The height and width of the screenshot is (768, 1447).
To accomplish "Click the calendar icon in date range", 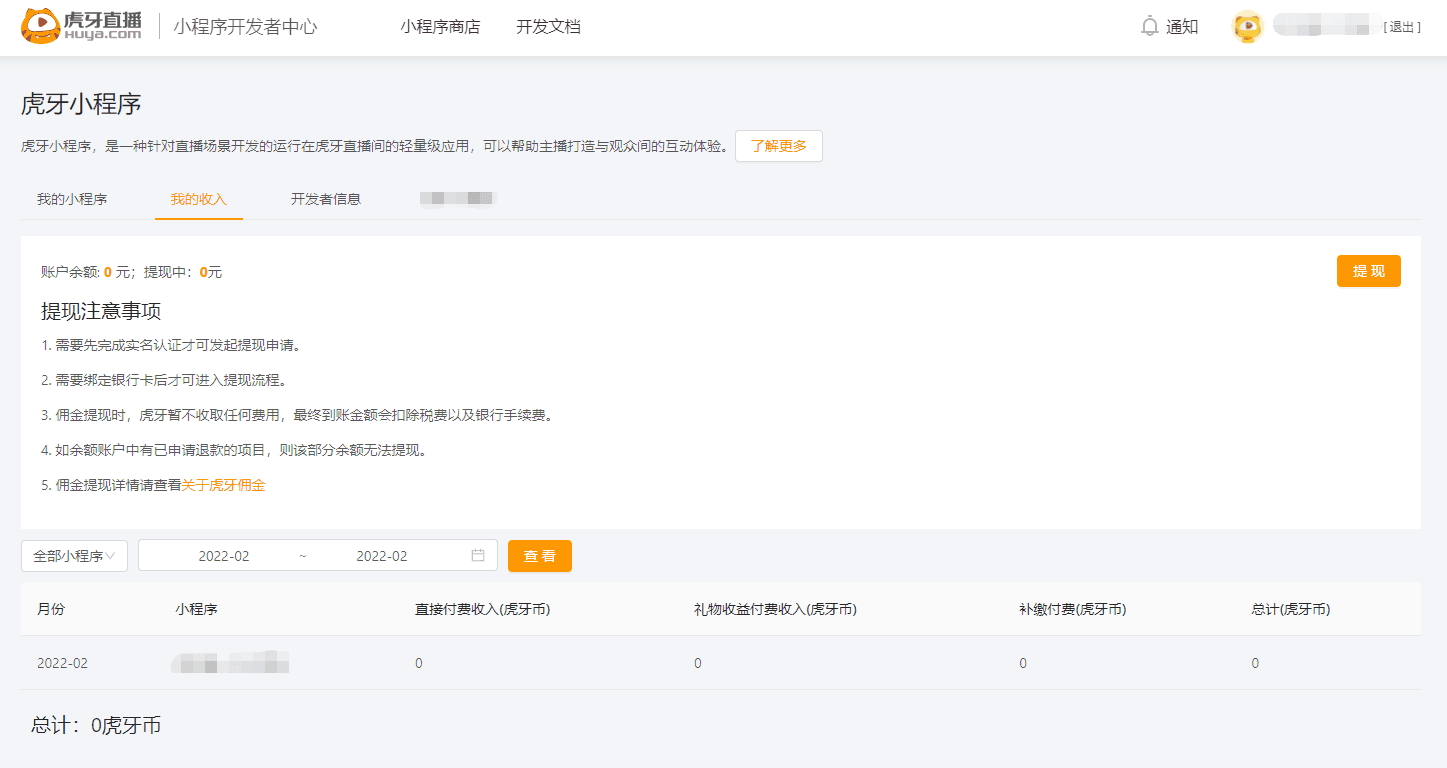I will pyautogui.click(x=478, y=556).
